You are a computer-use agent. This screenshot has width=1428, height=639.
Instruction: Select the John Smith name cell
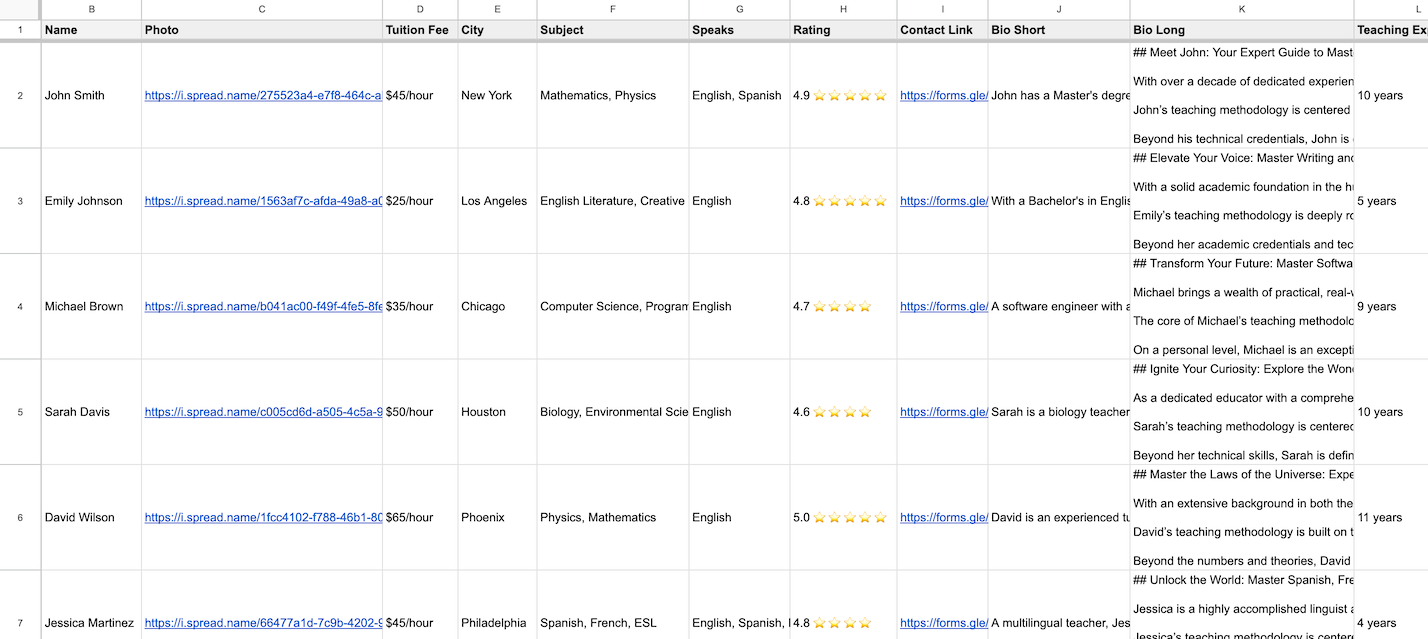point(92,96)
